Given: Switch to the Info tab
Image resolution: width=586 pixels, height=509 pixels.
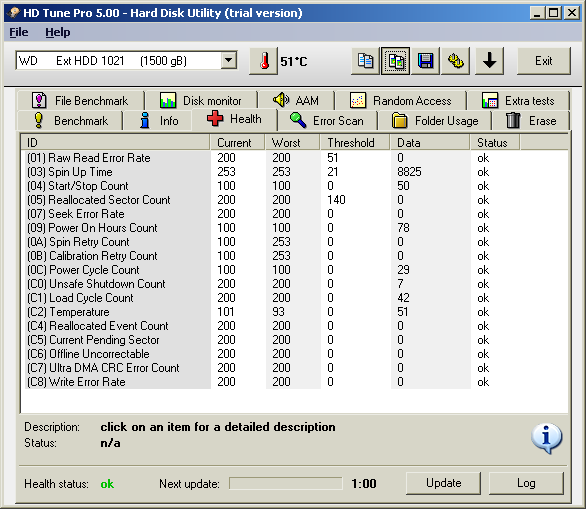Looking at the screenshot, I should 158,121.
